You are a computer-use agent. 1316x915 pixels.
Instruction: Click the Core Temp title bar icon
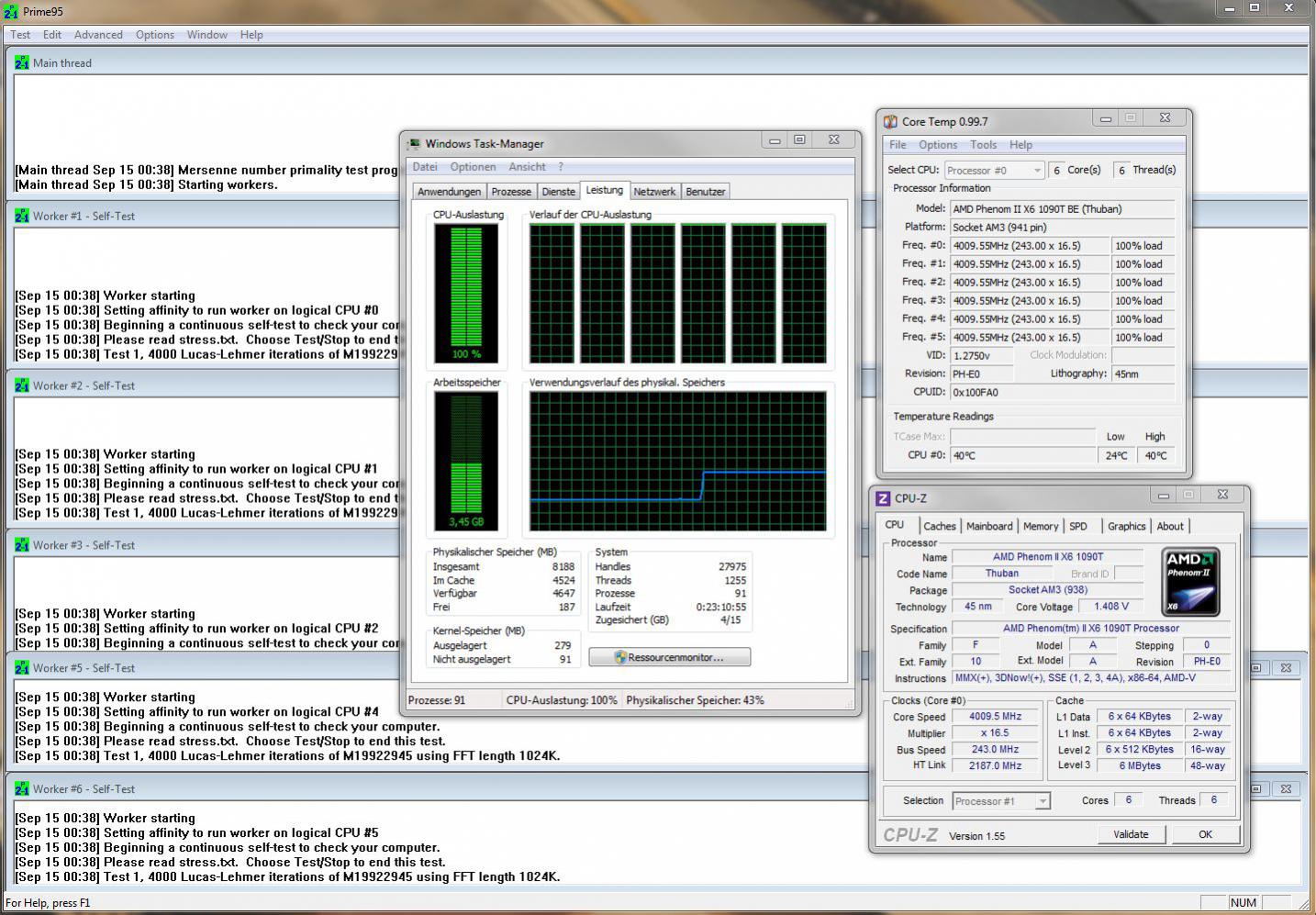click(x=890, y=122)
